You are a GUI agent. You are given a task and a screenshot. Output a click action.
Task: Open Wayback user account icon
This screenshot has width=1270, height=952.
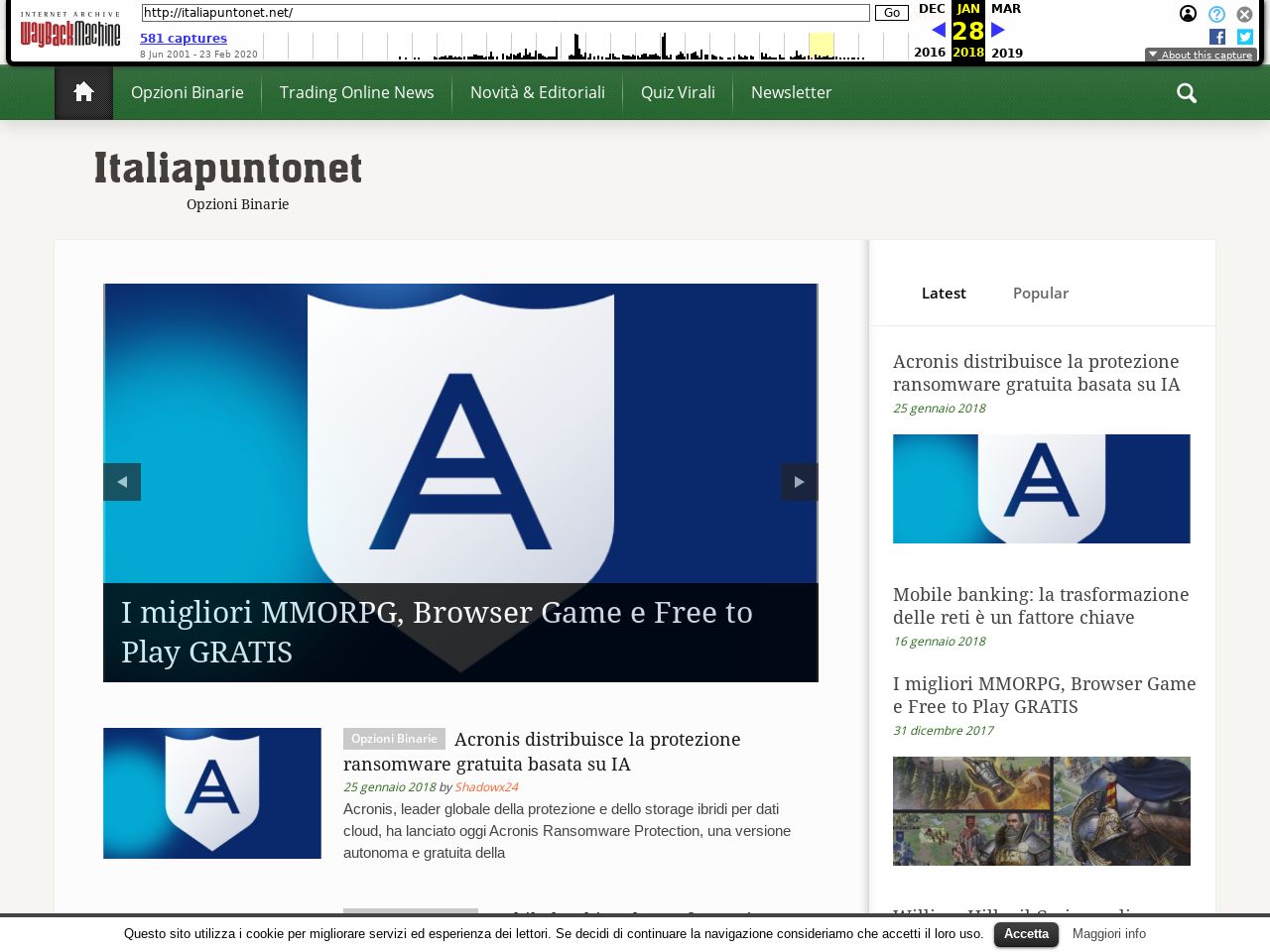click(x=1188, y=14)
